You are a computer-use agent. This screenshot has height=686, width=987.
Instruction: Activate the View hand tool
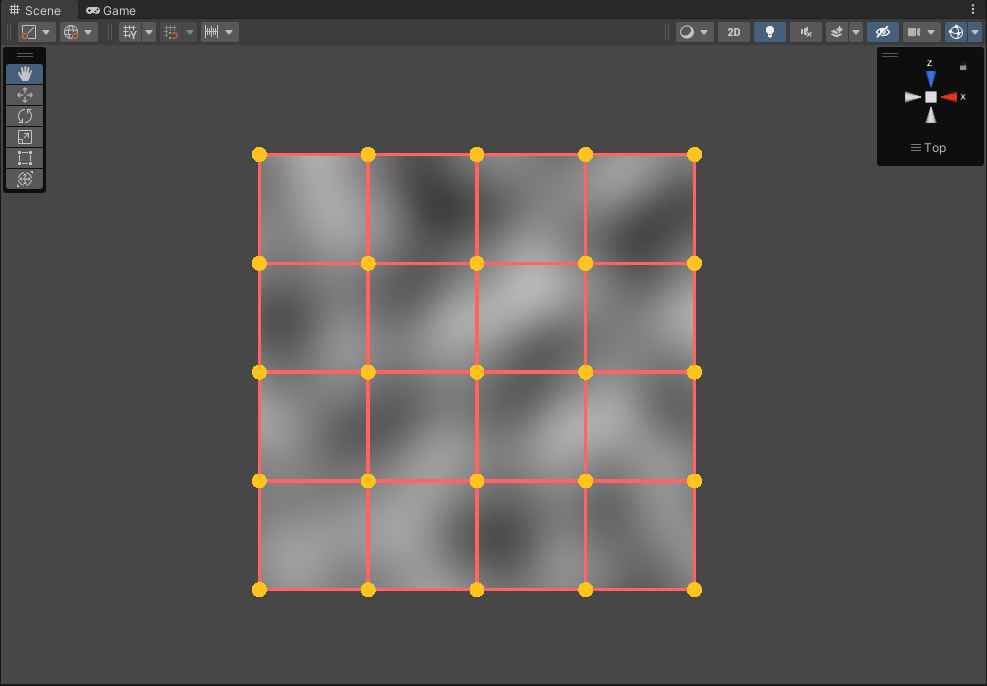coord(24,73)
